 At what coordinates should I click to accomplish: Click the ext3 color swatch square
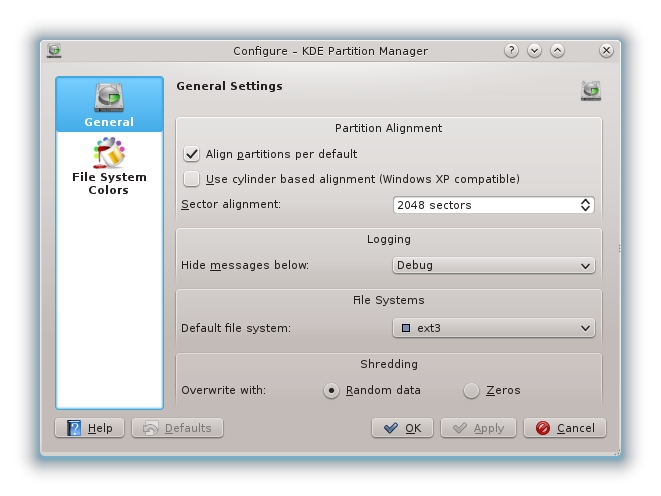click(405, 328)
